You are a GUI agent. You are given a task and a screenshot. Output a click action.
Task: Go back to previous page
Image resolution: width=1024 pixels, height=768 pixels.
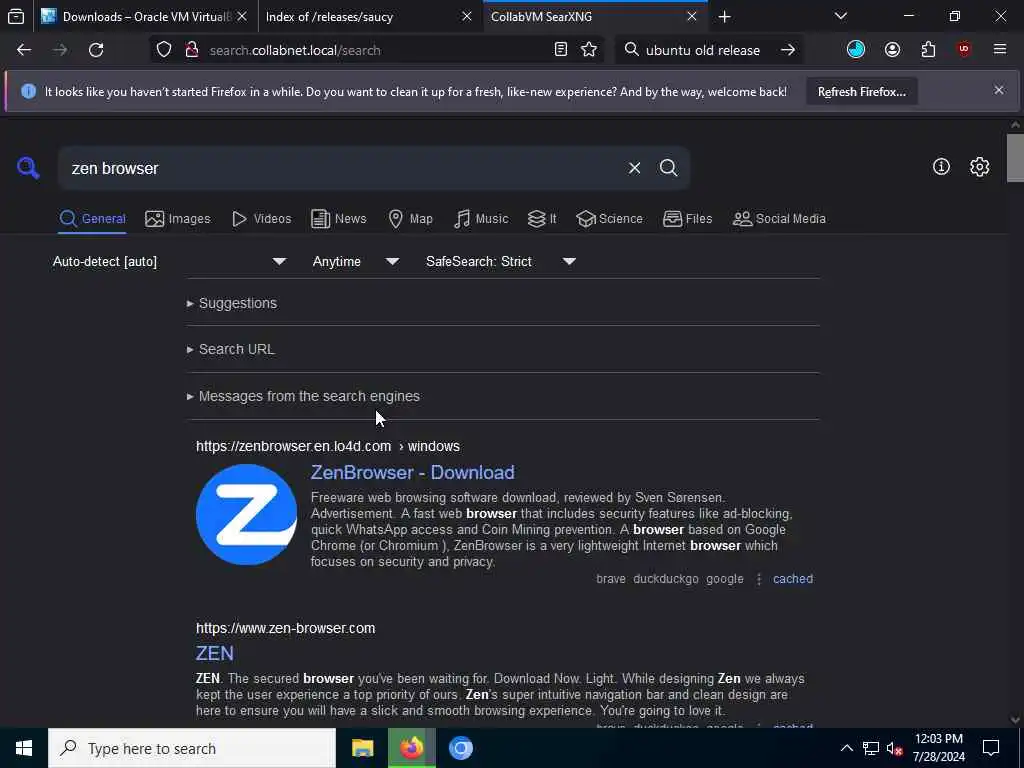24,50
